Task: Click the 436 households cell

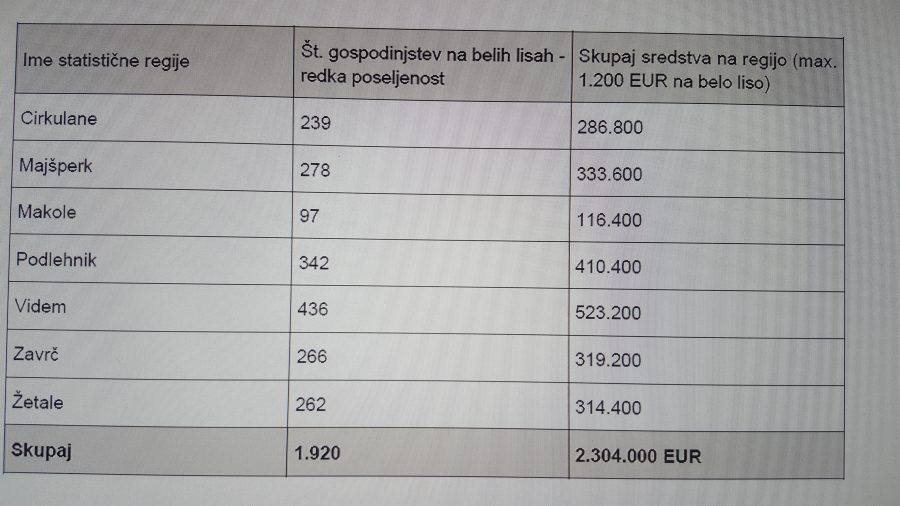Action: pos(313,310)
